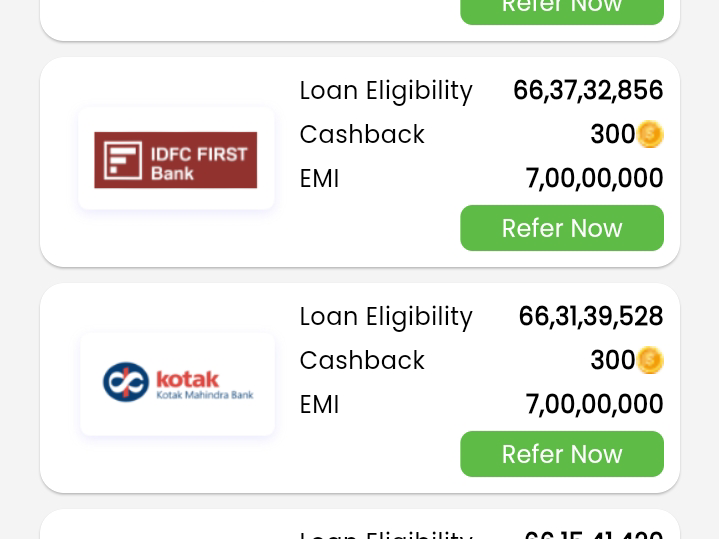Select loan eligibility amount 66,31,39,528
This screenshot has width=719, height=539.
click(x=590, y=317)
